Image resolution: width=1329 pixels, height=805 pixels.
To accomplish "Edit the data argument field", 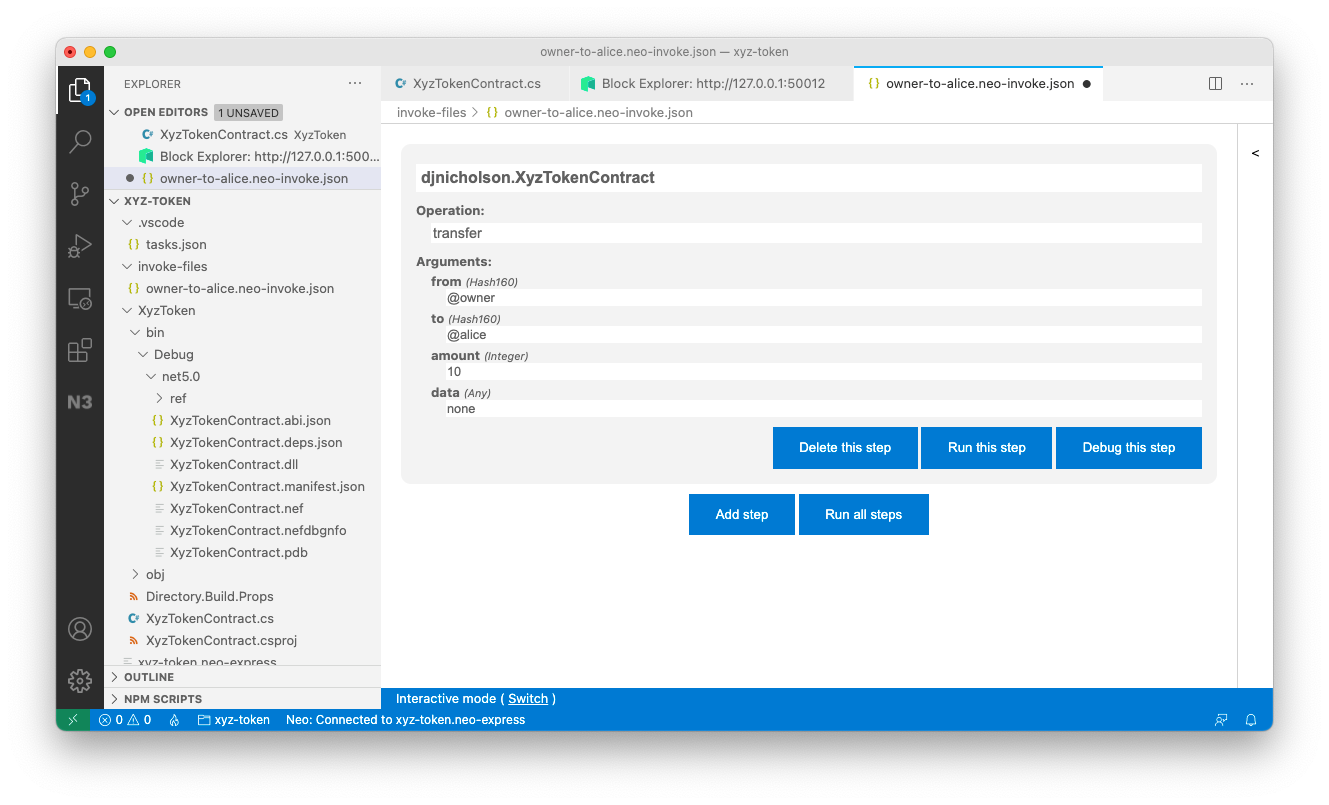I will click(x=824, y=409).
